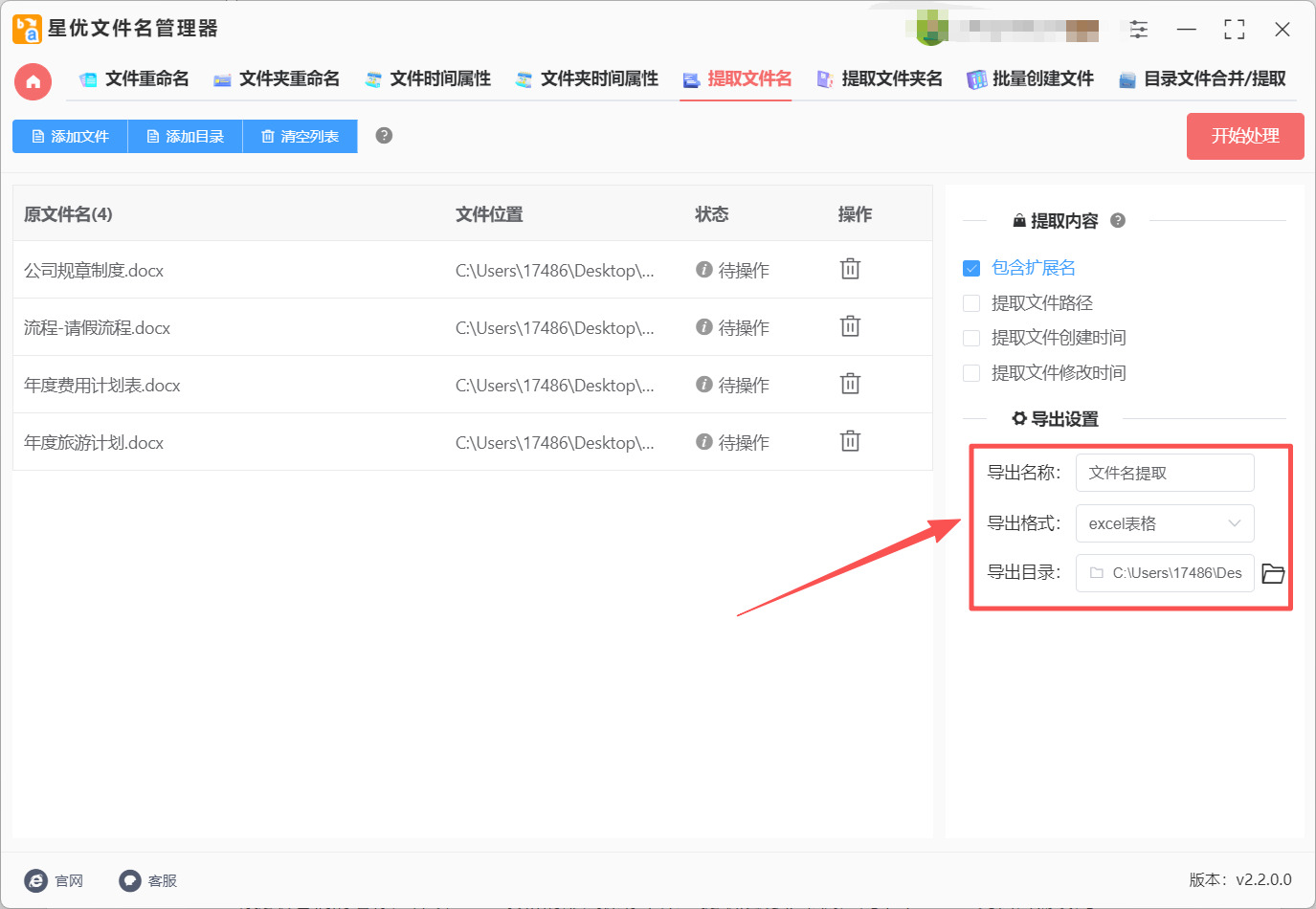Open the 导出格式 excel表格 dropdown
1316x909 pixels.
tap(1165, 523)
